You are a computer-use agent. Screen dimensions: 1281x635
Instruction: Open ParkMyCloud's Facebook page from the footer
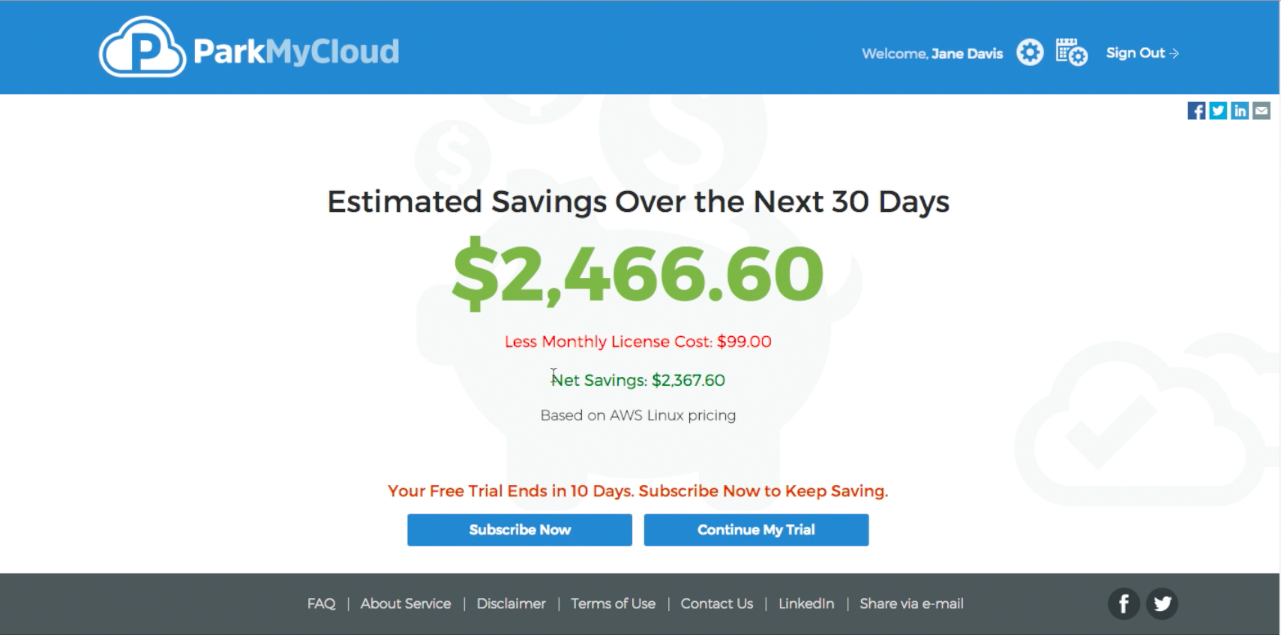point(1123,603)
